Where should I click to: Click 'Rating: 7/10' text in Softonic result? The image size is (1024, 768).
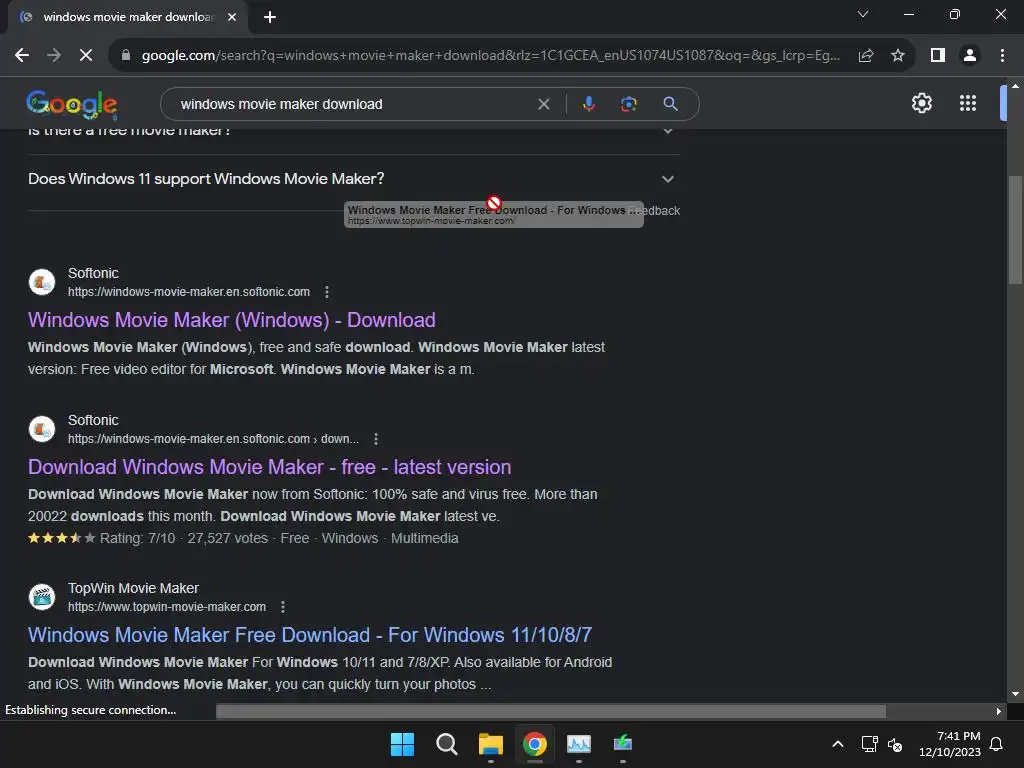point(138,538)
